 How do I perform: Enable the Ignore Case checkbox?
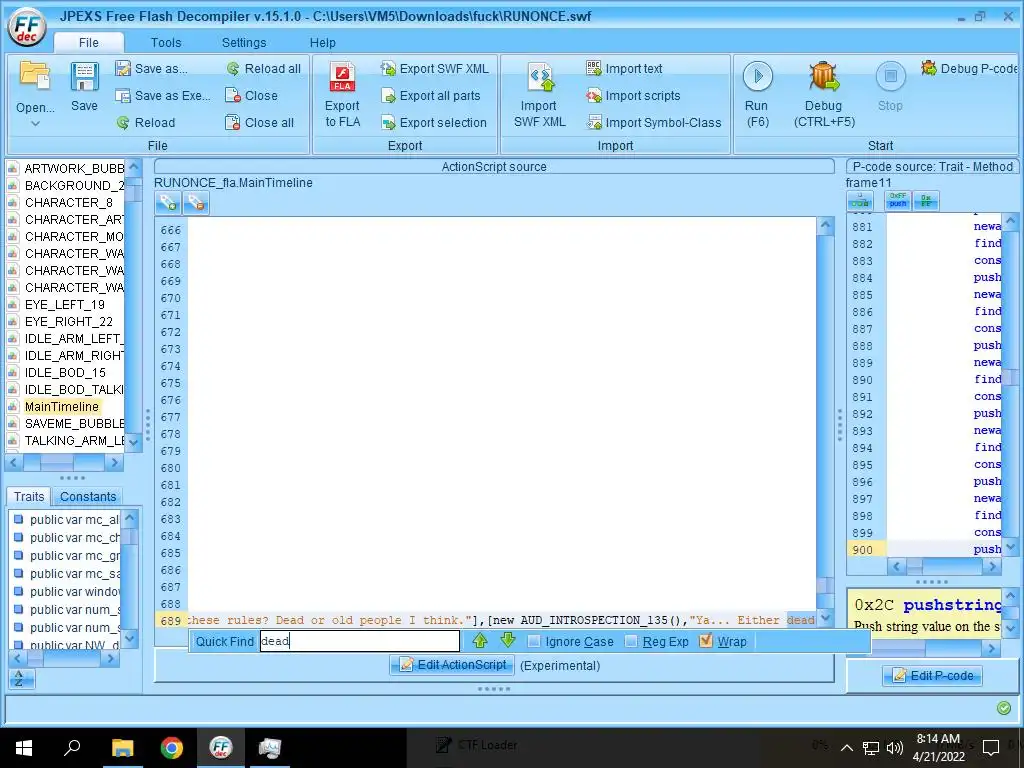[534, 641]
